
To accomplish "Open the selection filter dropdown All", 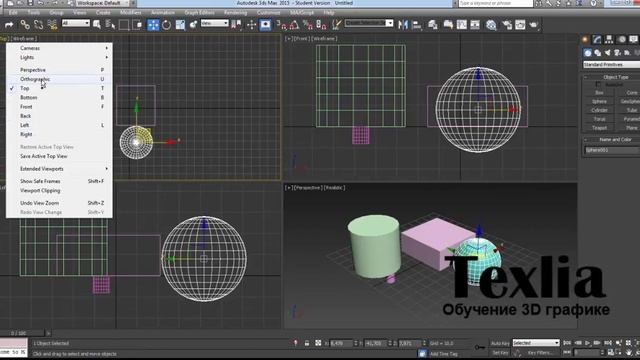I will tap(76, 24).
